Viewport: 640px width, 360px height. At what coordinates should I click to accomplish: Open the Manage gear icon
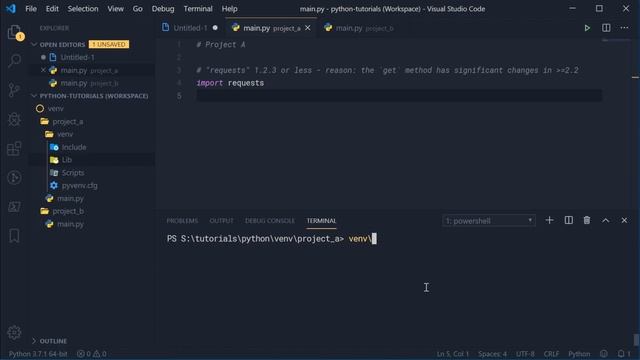click(14, 333)
